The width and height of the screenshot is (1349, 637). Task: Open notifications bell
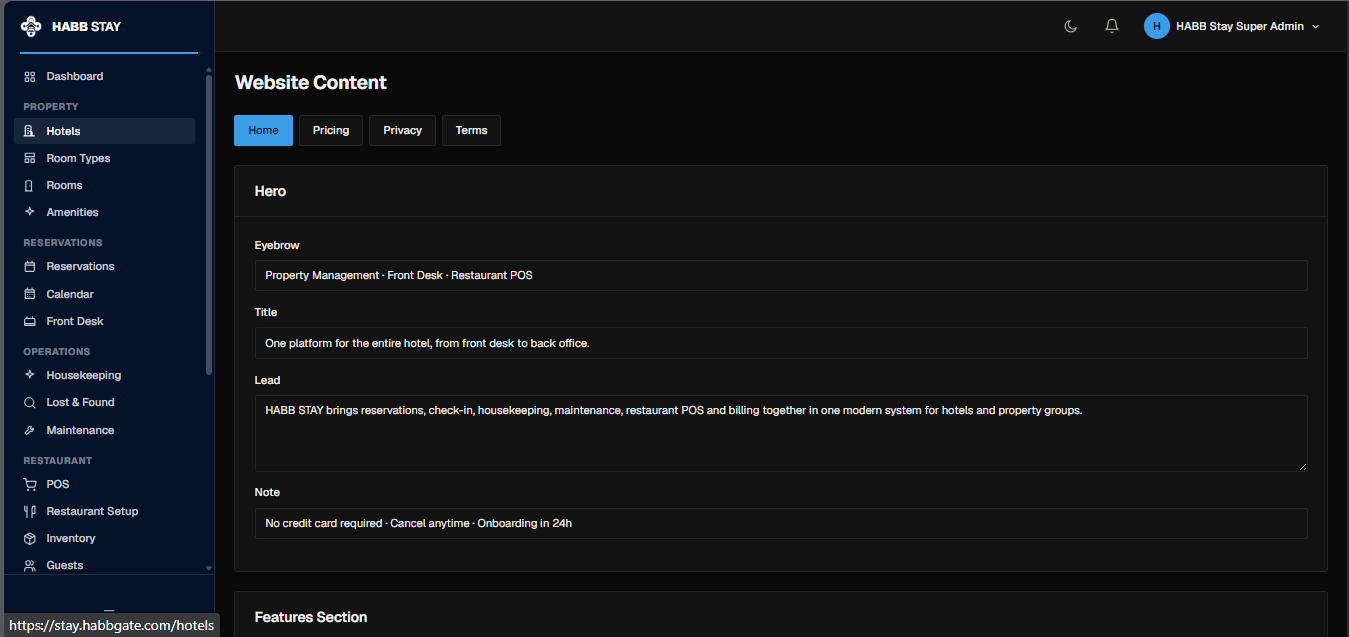(x=1112, y=26)
